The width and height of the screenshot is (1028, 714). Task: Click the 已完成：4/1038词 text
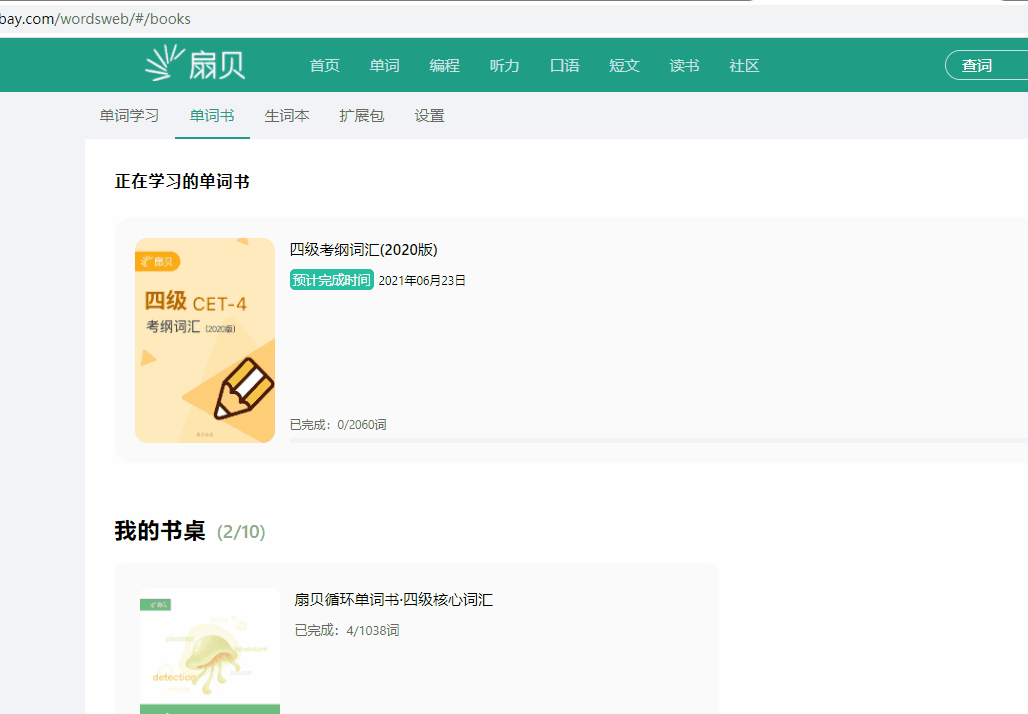[347, 631]
